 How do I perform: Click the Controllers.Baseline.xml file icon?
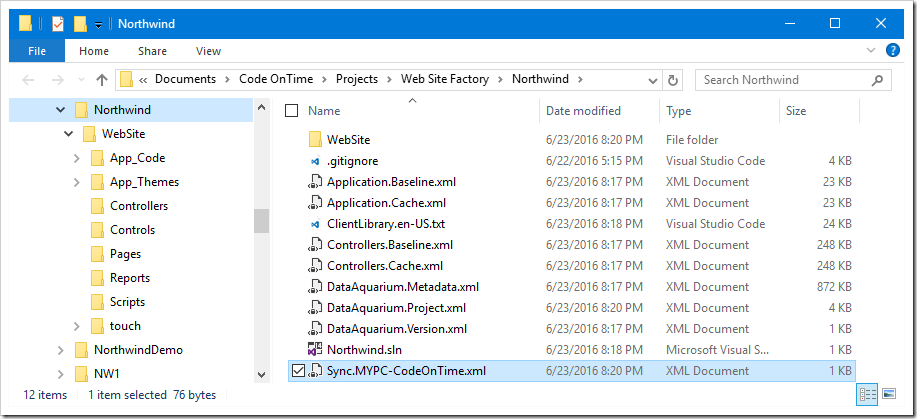tap(315, 245)
